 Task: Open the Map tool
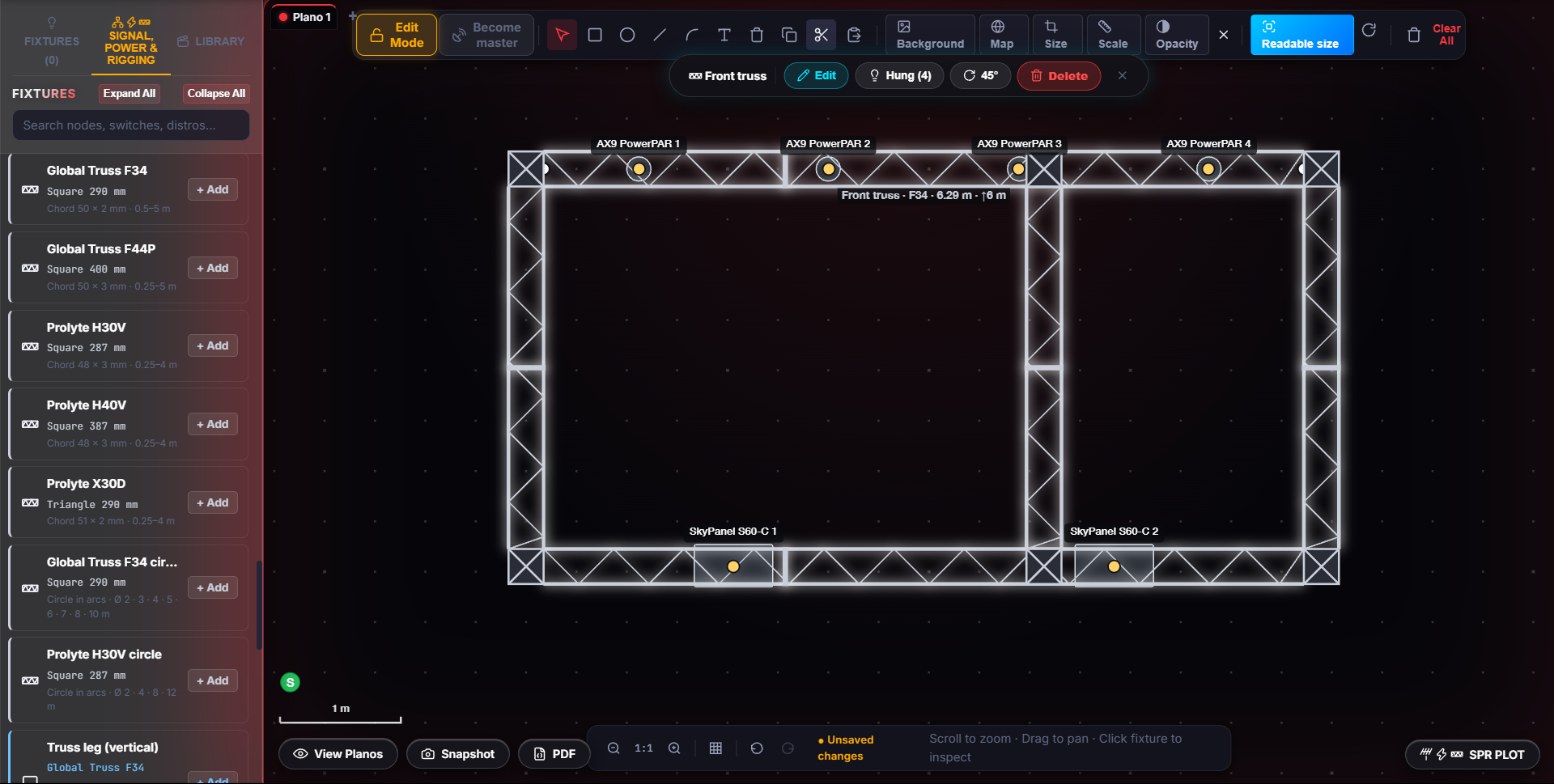pyautogui.click(x=1001, y=35)
